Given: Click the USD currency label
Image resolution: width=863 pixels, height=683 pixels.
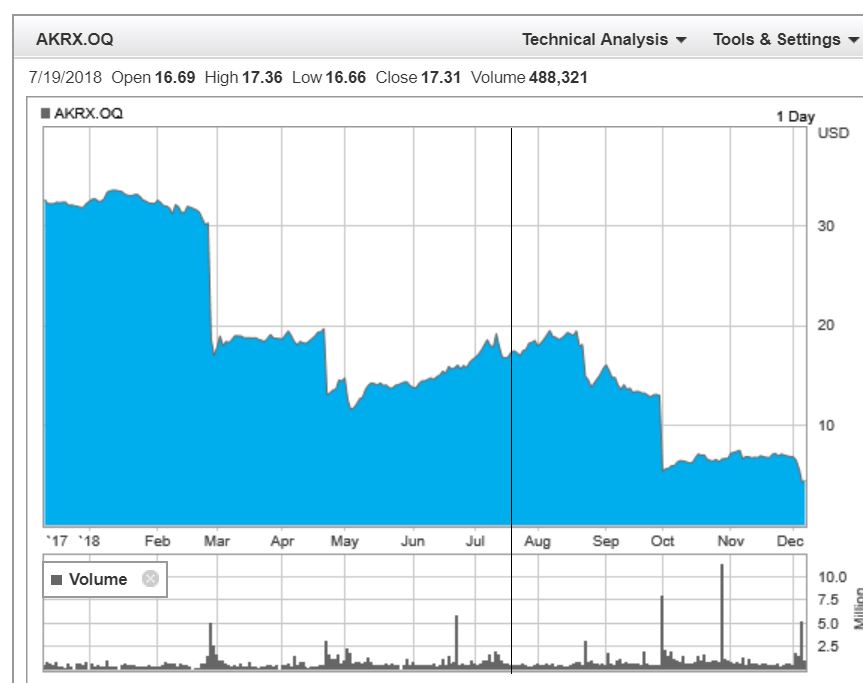Looking at the screenshot, I should [x=833, y=133].
